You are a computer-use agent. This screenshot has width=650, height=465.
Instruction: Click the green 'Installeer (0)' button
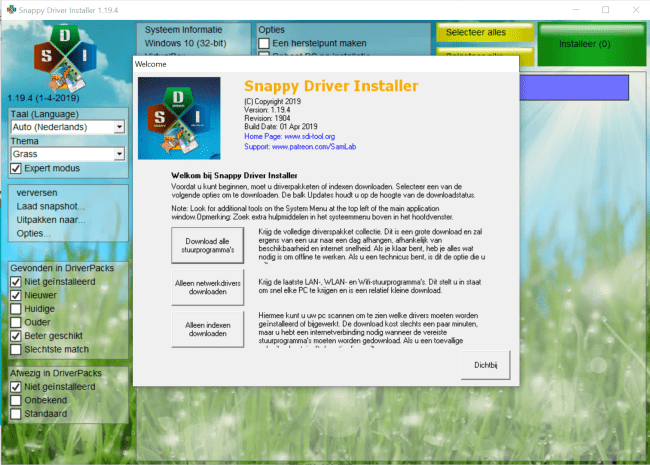(x=592, y=44)
